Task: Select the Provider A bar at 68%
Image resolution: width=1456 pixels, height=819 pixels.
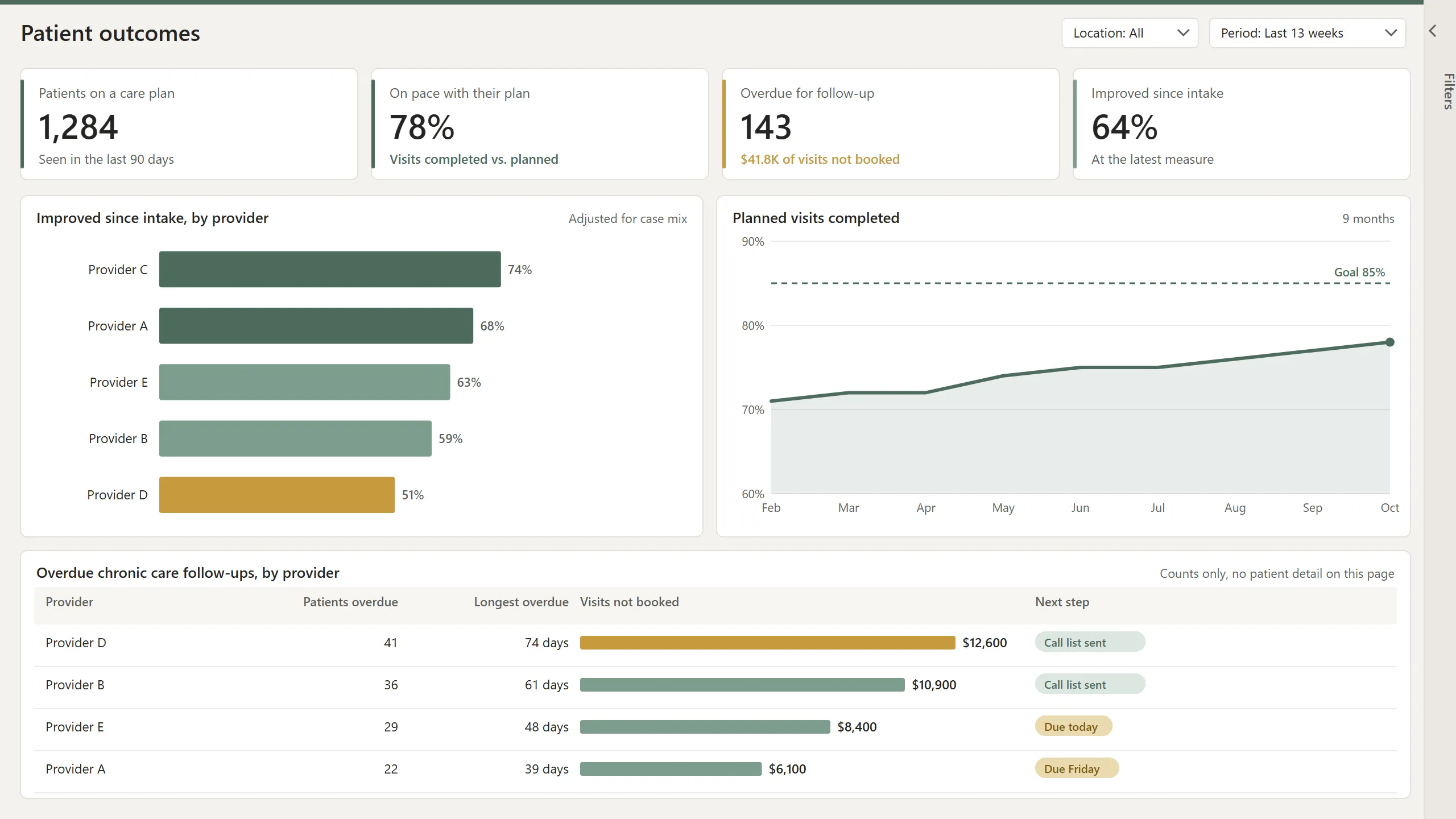Action: [x=316, y=325]
